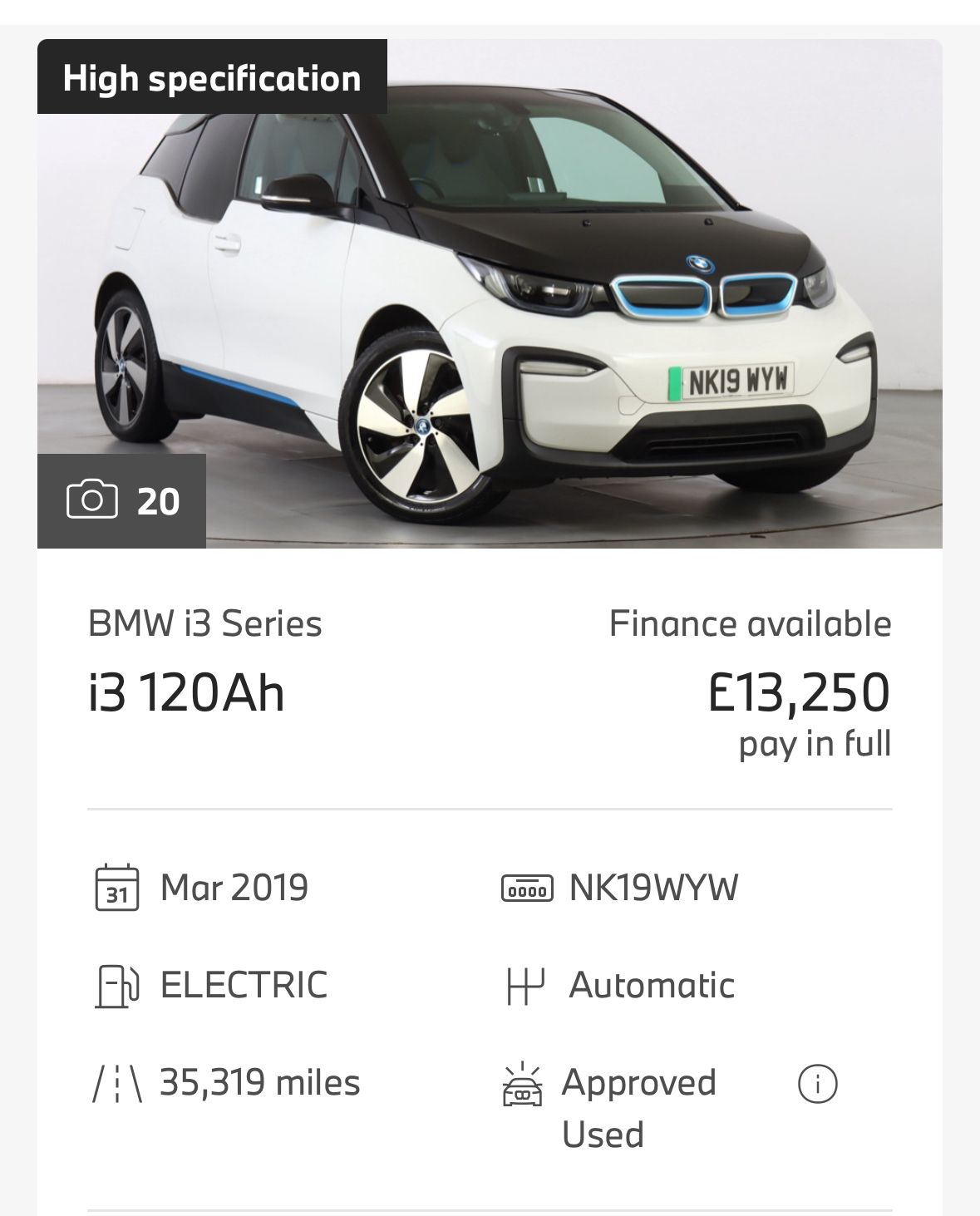
Task: Open the Approved Used info circle
Action: click(x=817, y=1084)
